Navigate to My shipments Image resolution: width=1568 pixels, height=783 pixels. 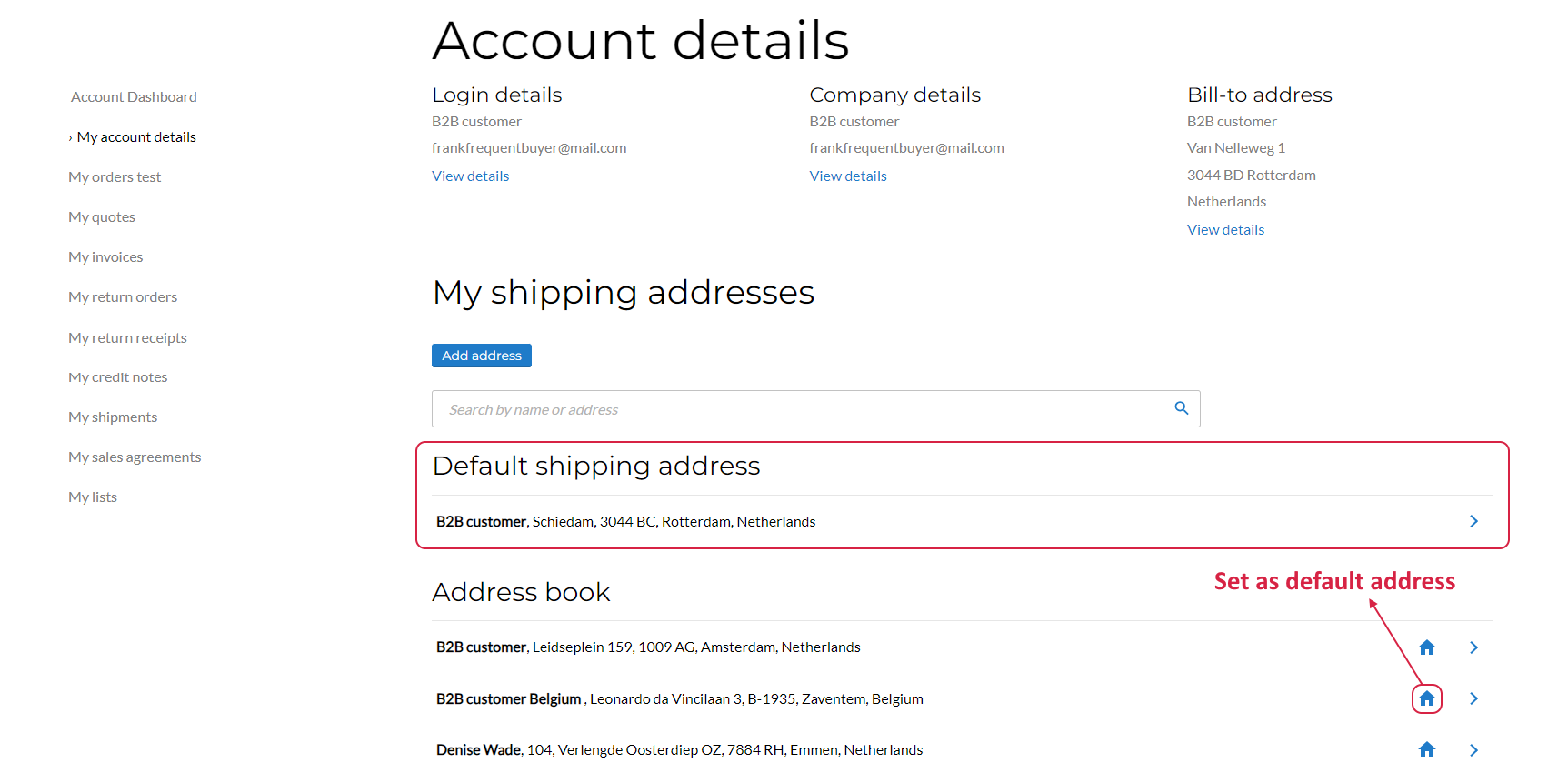coord(113,417)
